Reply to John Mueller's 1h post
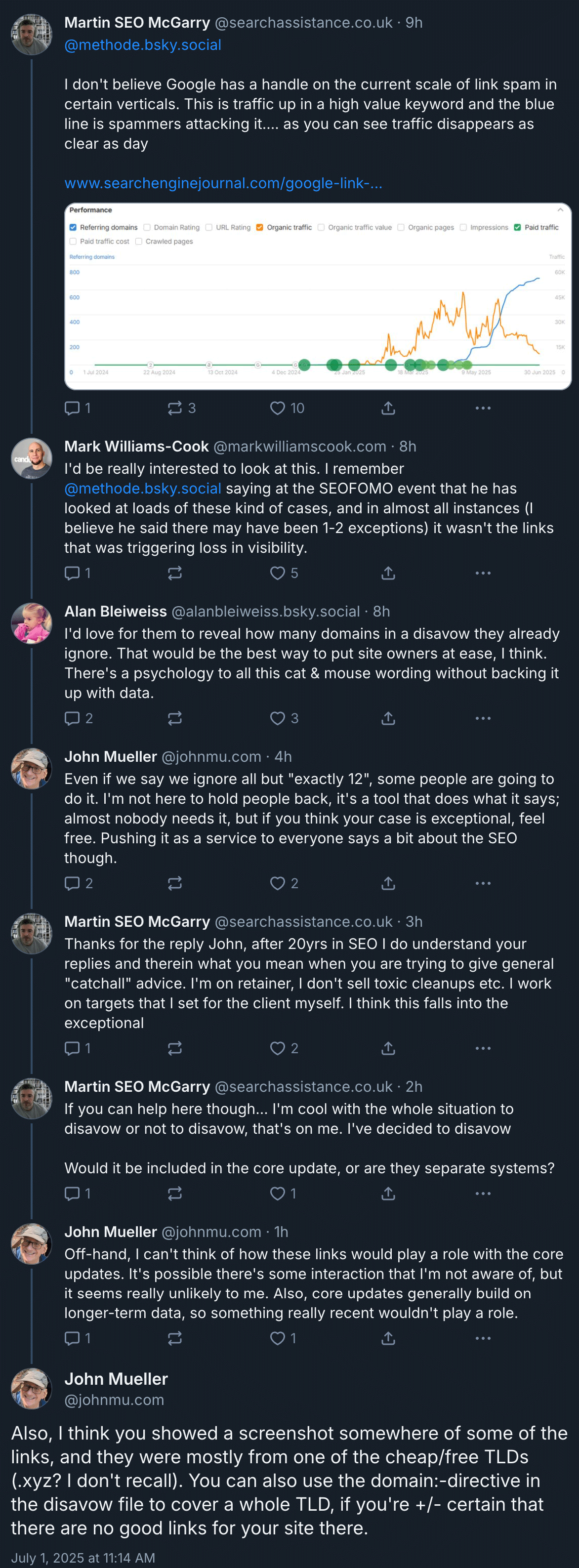Viewport: 579px width, 1568px height. (x=78, y=1338)
